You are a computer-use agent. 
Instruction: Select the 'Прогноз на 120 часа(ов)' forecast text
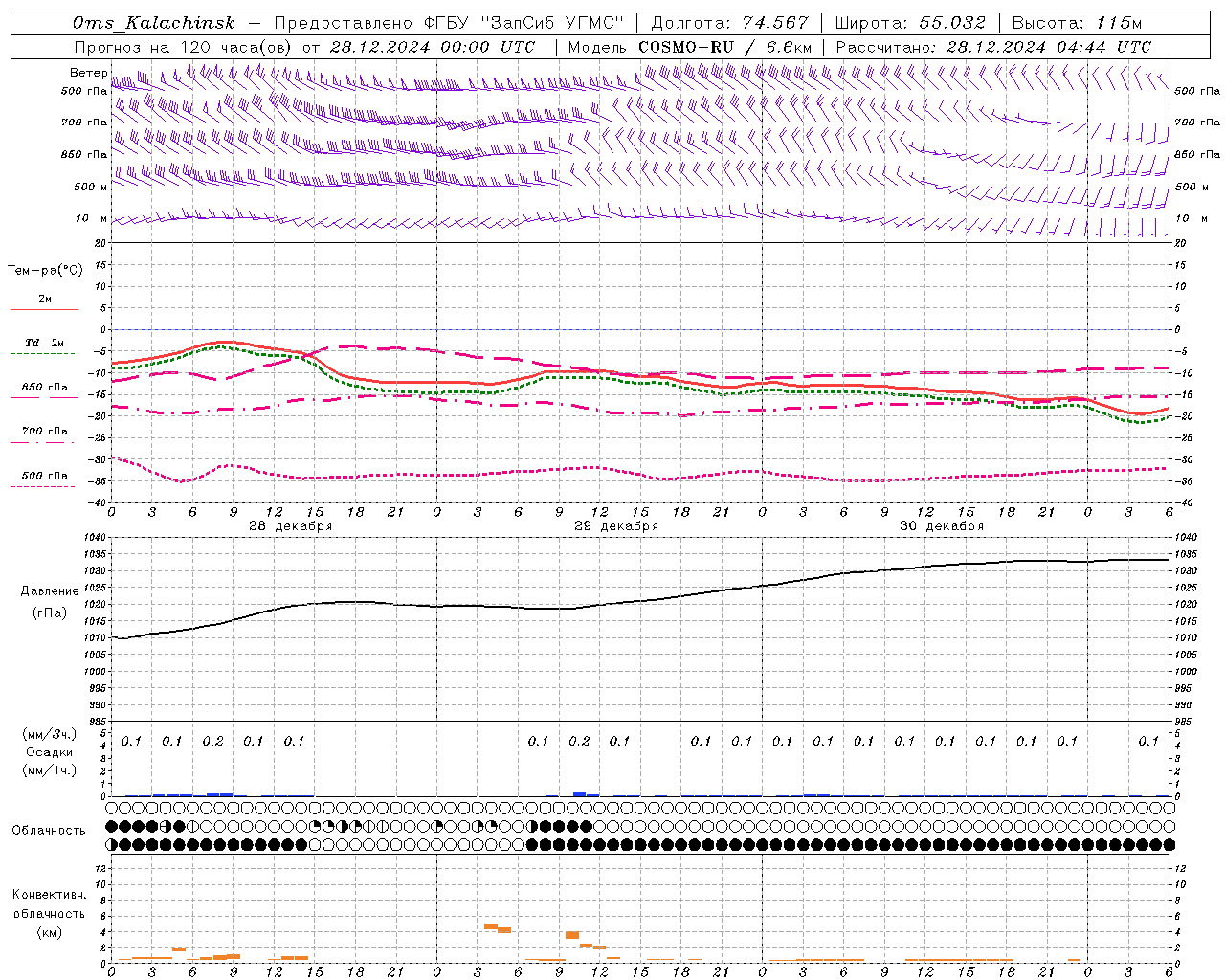click(x=184, y=47)
